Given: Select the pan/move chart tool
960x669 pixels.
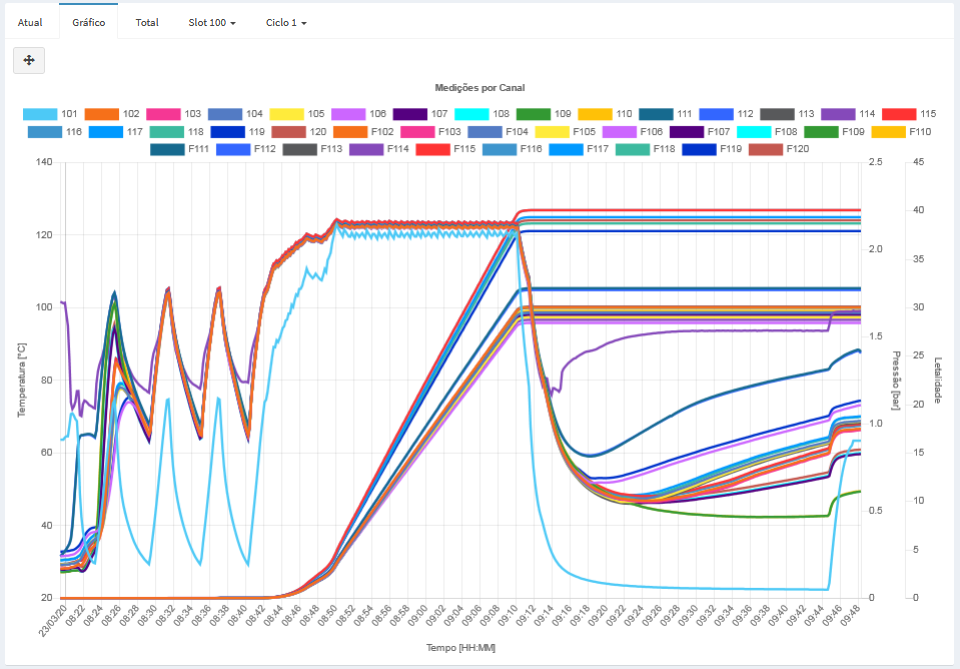Looking at the screenshot, I should 29,60.
